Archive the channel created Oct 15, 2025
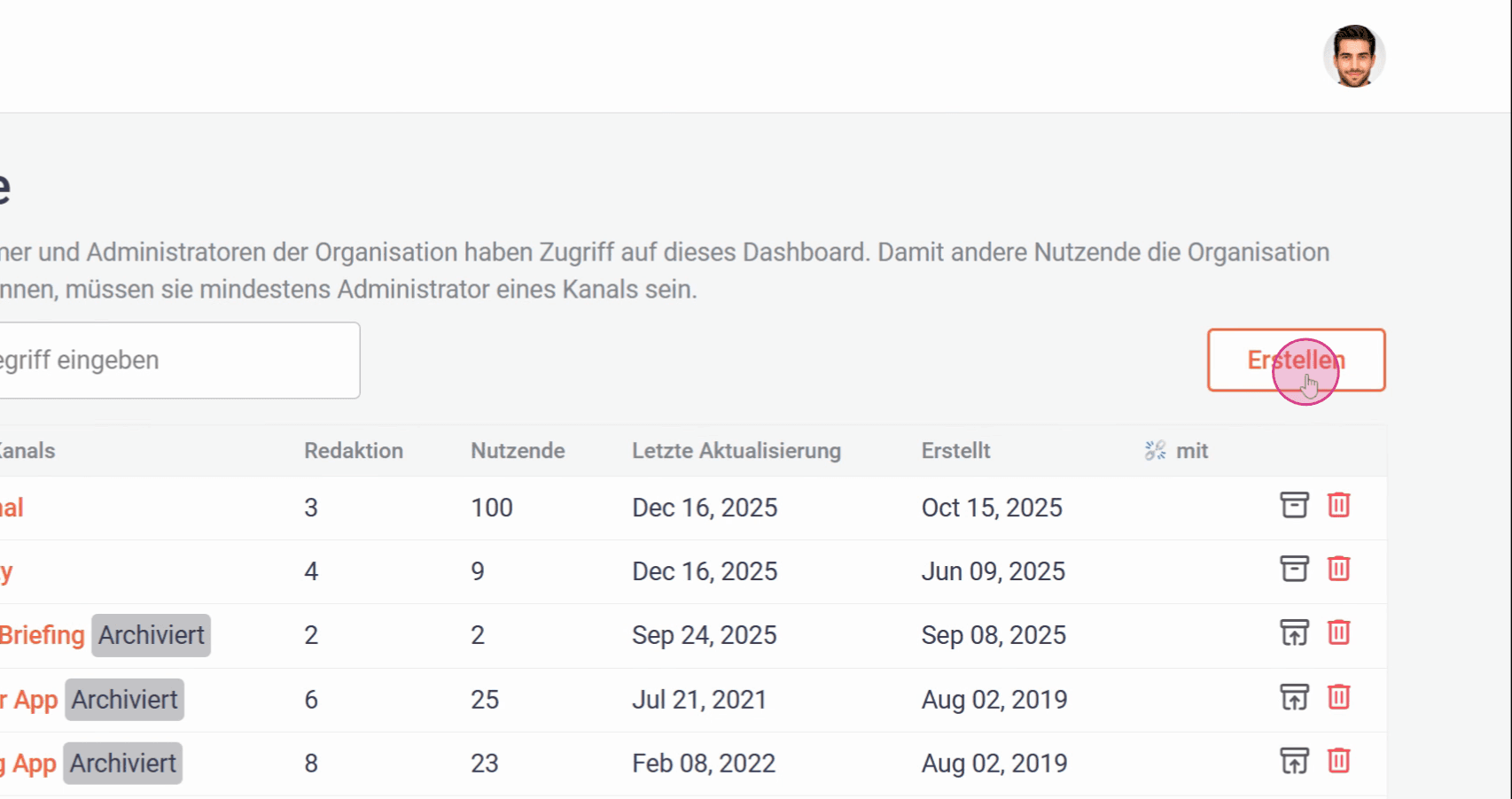The width and height of the screenshot is (1512, 799). point(1294,505)
